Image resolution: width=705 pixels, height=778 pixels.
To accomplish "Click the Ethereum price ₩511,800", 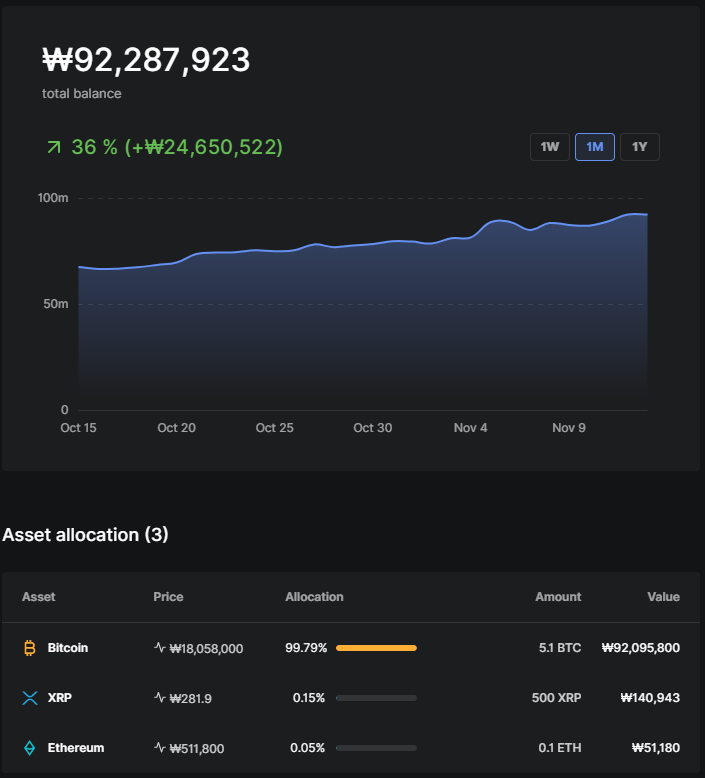I will click(x=197, y=748).
